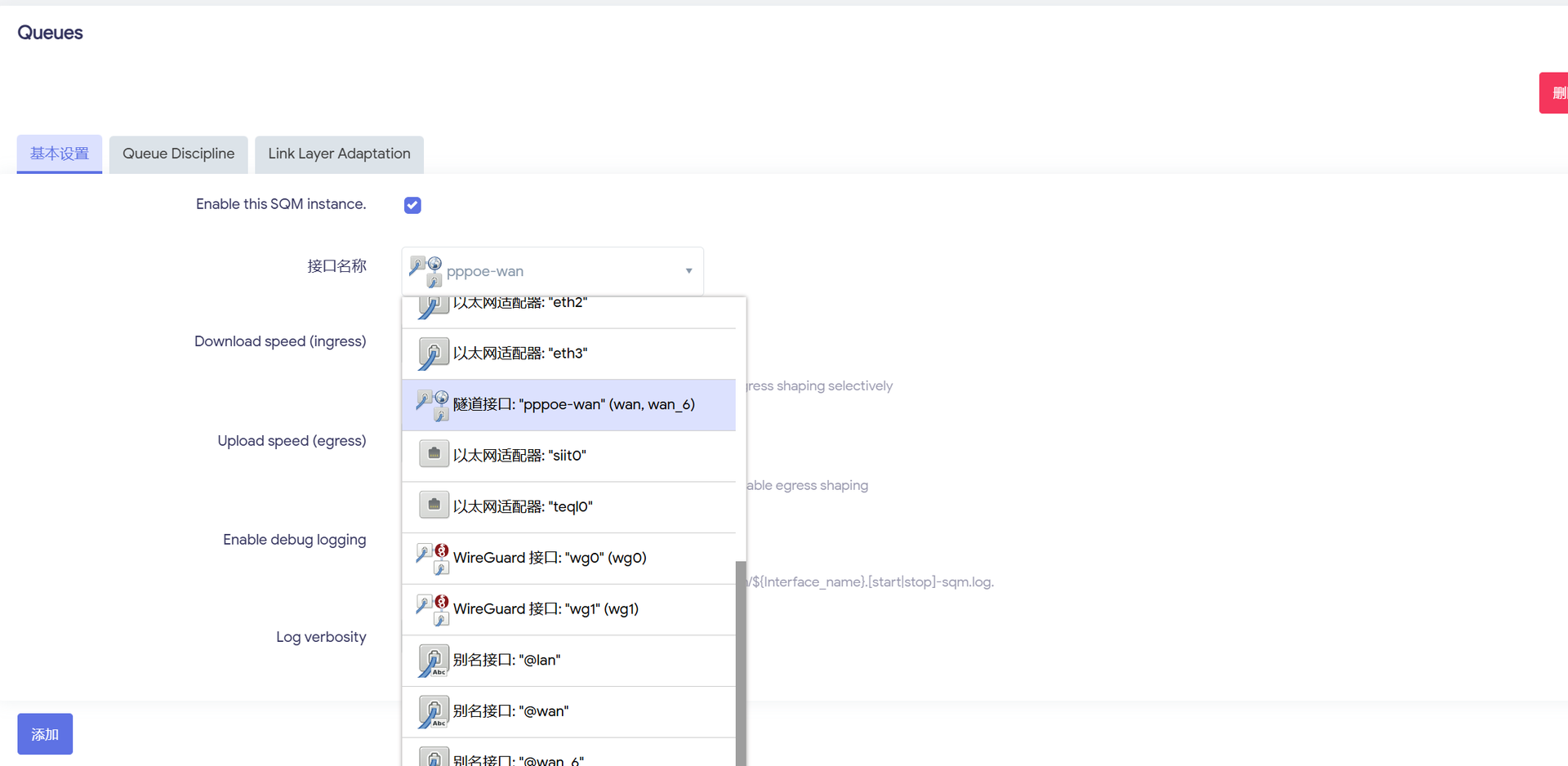This screenshot has height=766, width=1568.
Task: Click the teql0 adapter icon
Action: pos(434,505)
